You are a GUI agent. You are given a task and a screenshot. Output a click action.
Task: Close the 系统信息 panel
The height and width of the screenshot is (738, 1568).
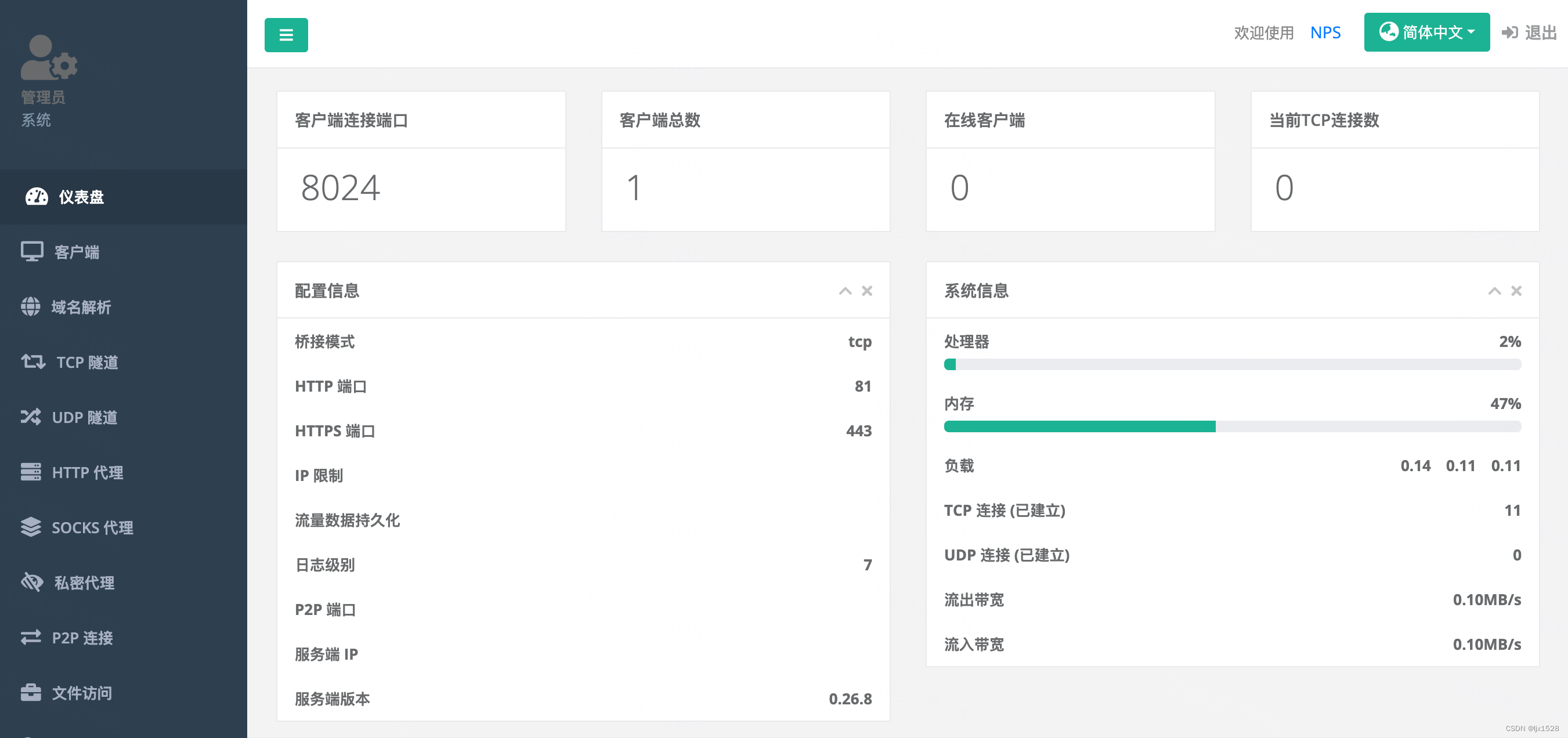pyautogui.click(x=1516, y=291)
